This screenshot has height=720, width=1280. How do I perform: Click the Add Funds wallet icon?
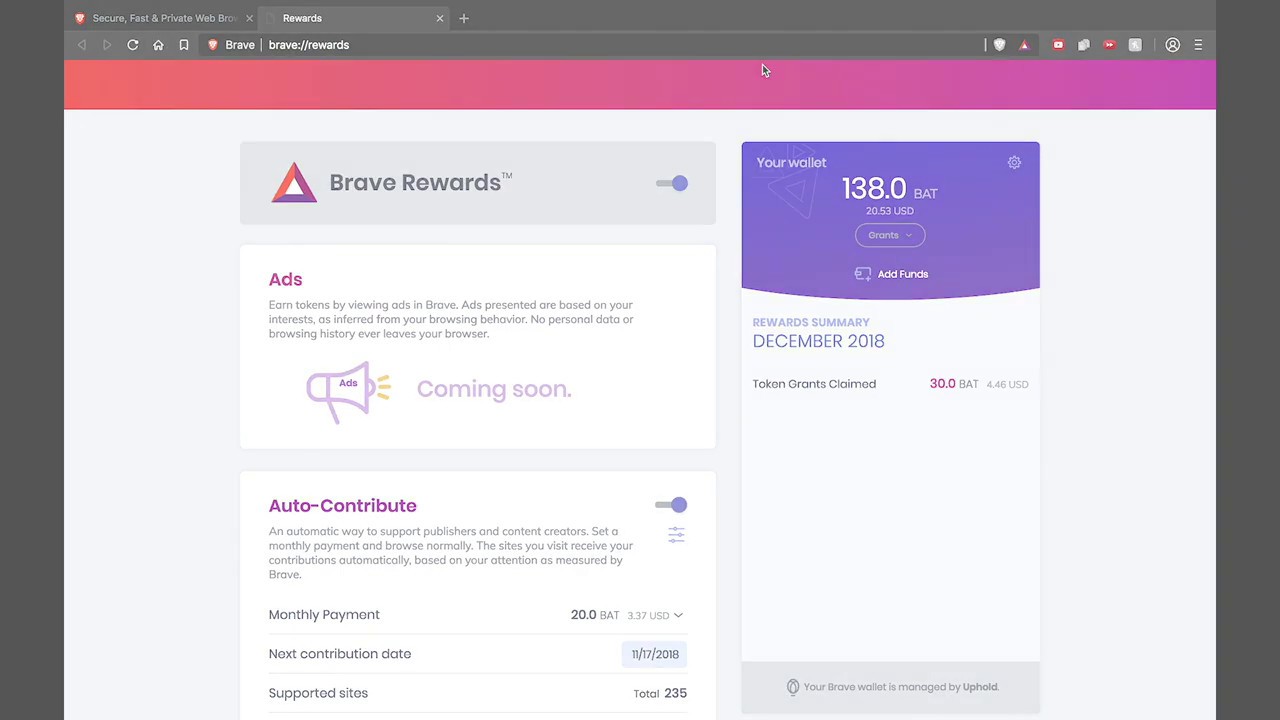[x=862, y=274]
